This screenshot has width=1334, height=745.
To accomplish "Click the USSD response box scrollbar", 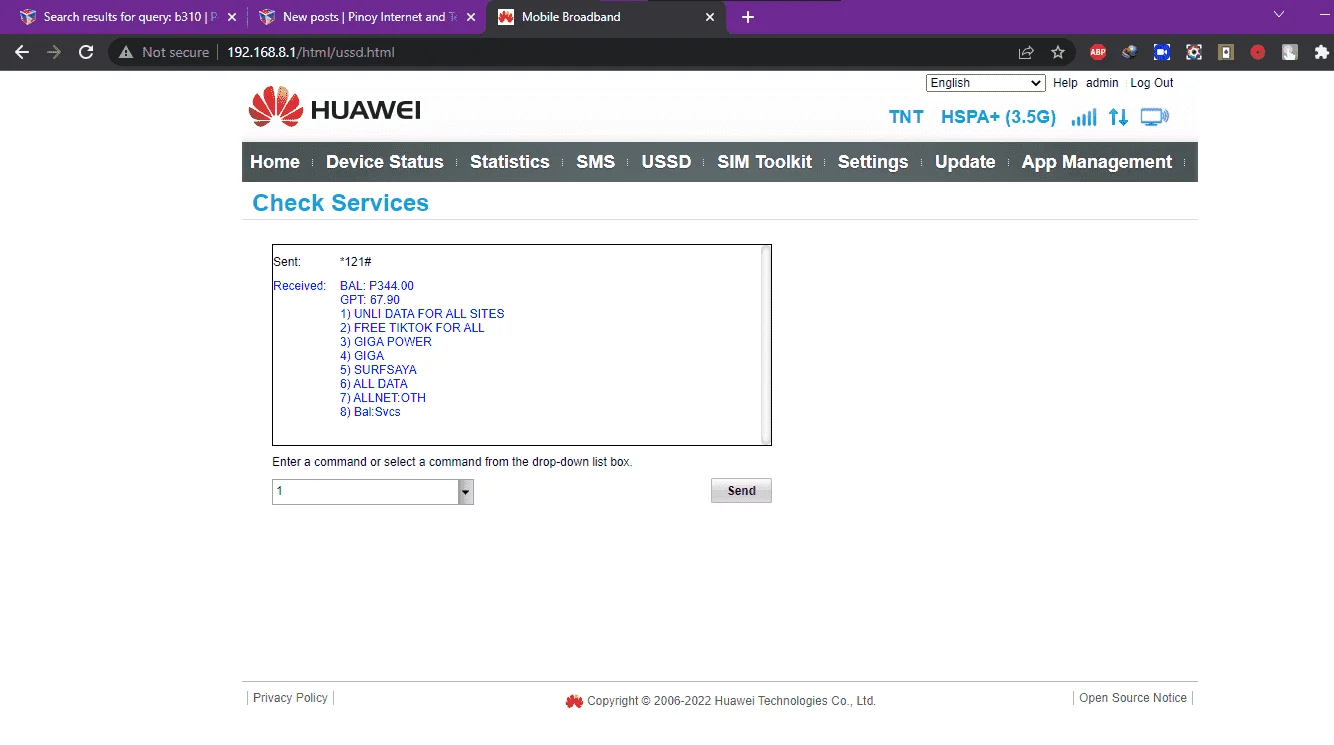I will (x=766, y=344).
